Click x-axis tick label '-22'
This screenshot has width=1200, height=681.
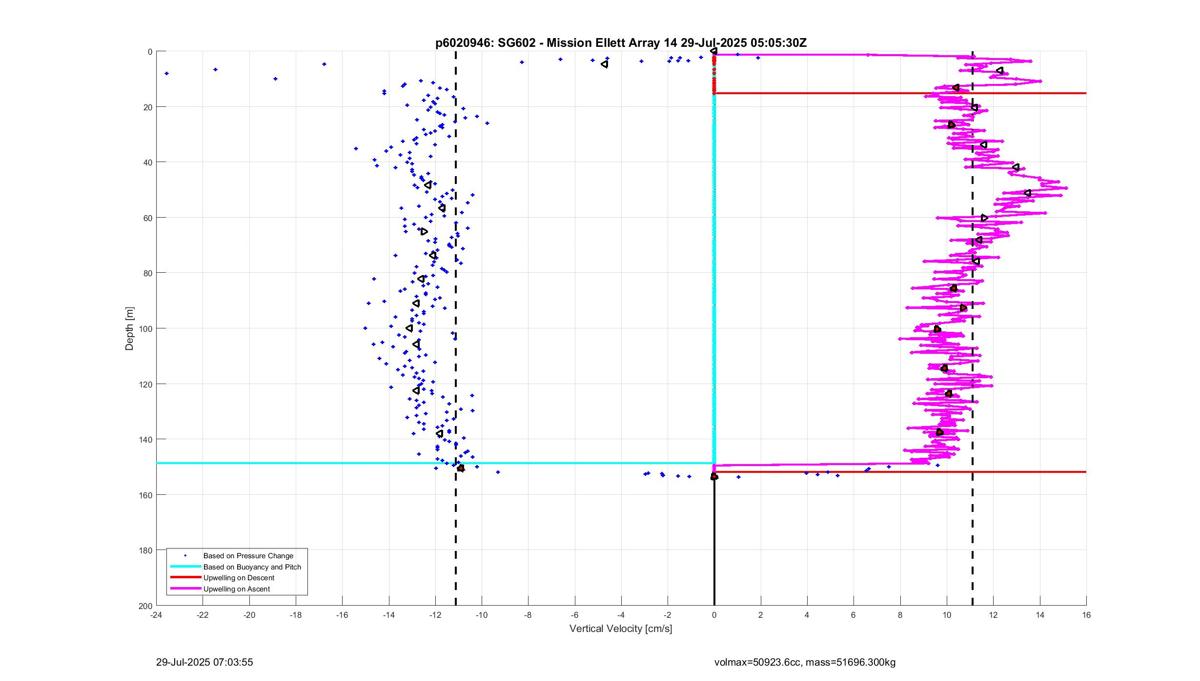coord(202,616)
